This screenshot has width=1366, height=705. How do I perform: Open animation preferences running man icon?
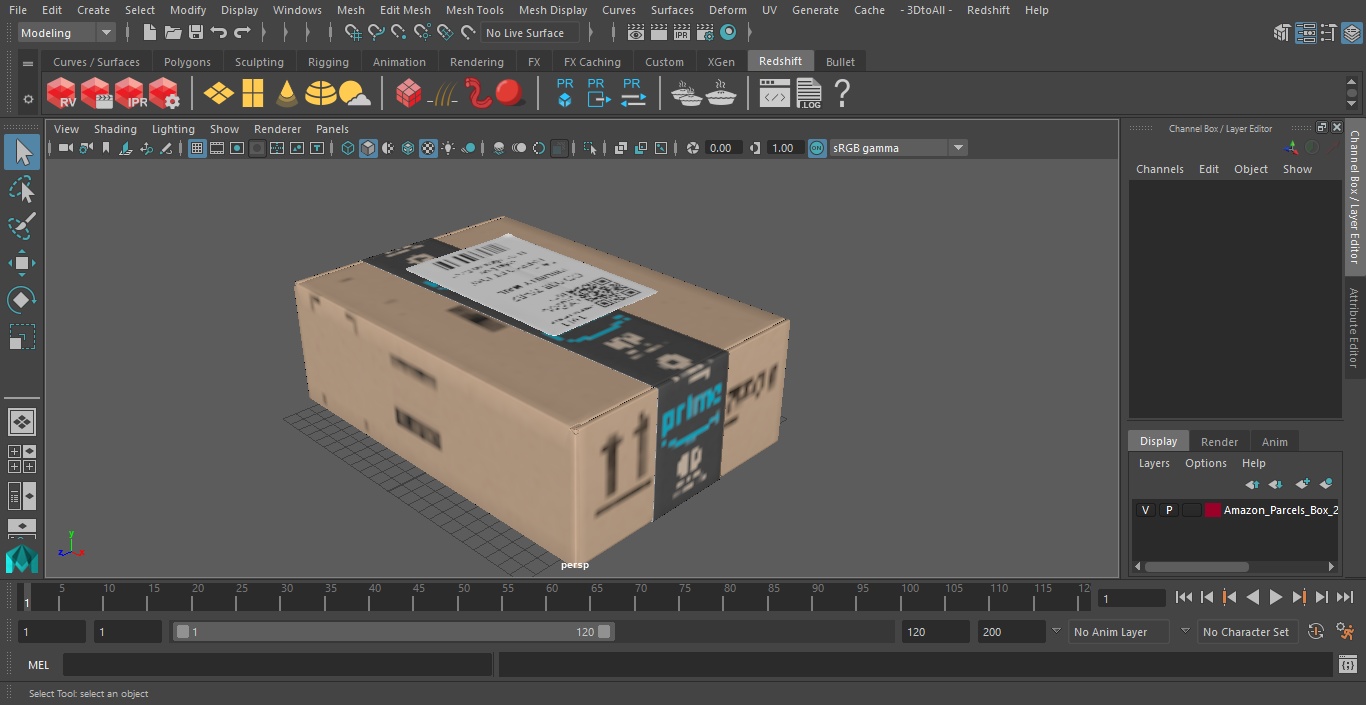point(1345,631)
